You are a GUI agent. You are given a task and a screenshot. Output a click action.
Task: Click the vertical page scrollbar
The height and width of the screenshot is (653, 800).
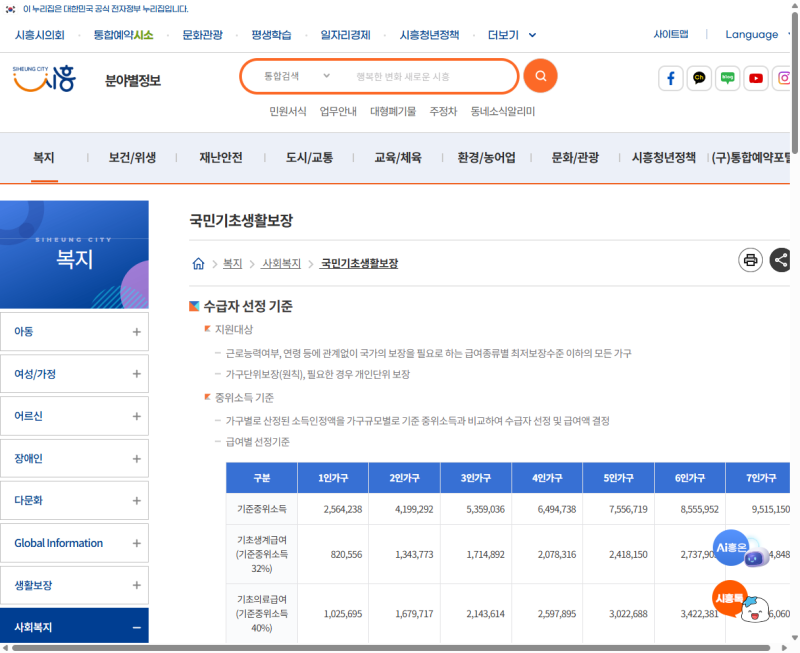[795, 82]
